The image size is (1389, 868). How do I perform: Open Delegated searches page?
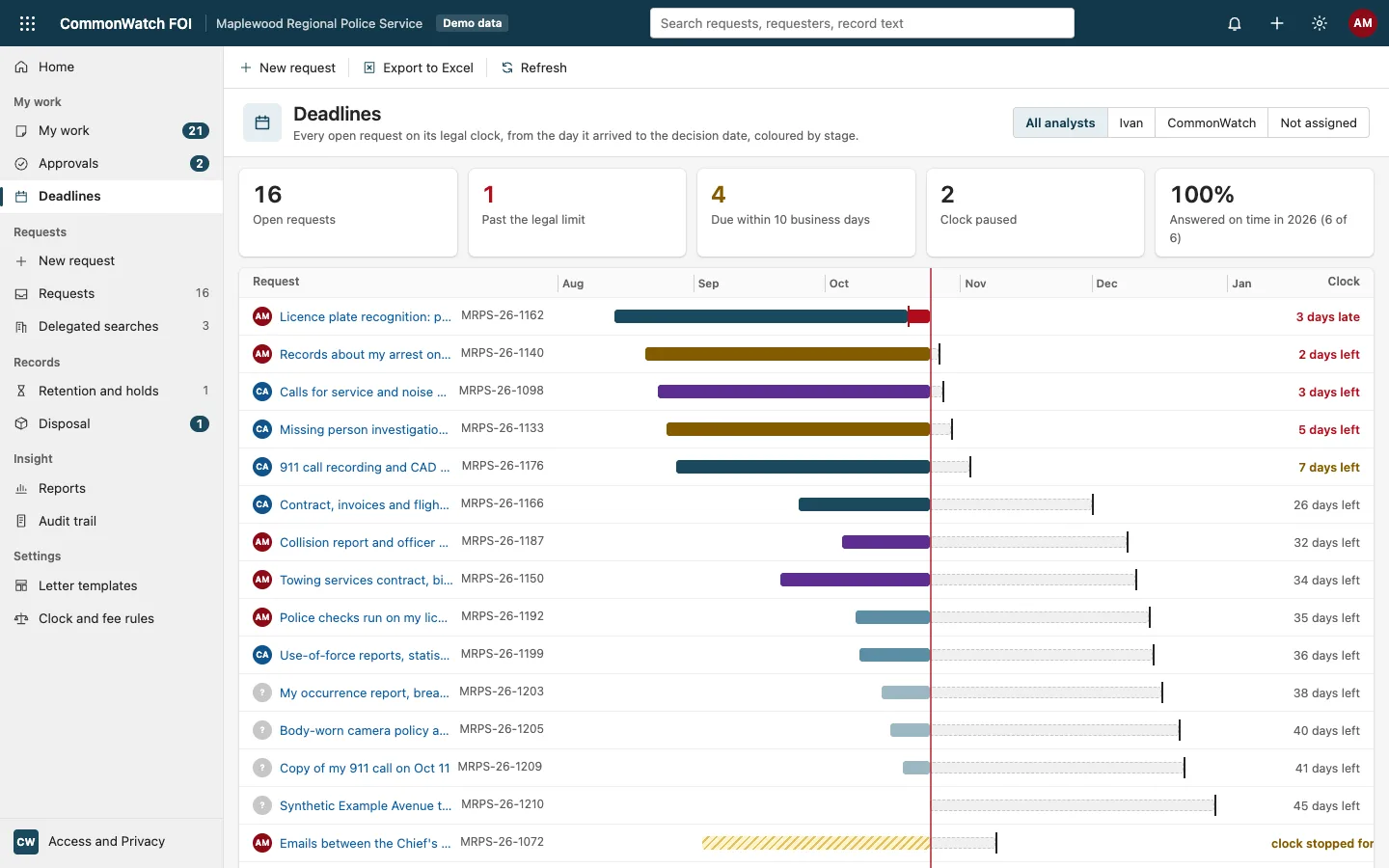coord(111,326)
